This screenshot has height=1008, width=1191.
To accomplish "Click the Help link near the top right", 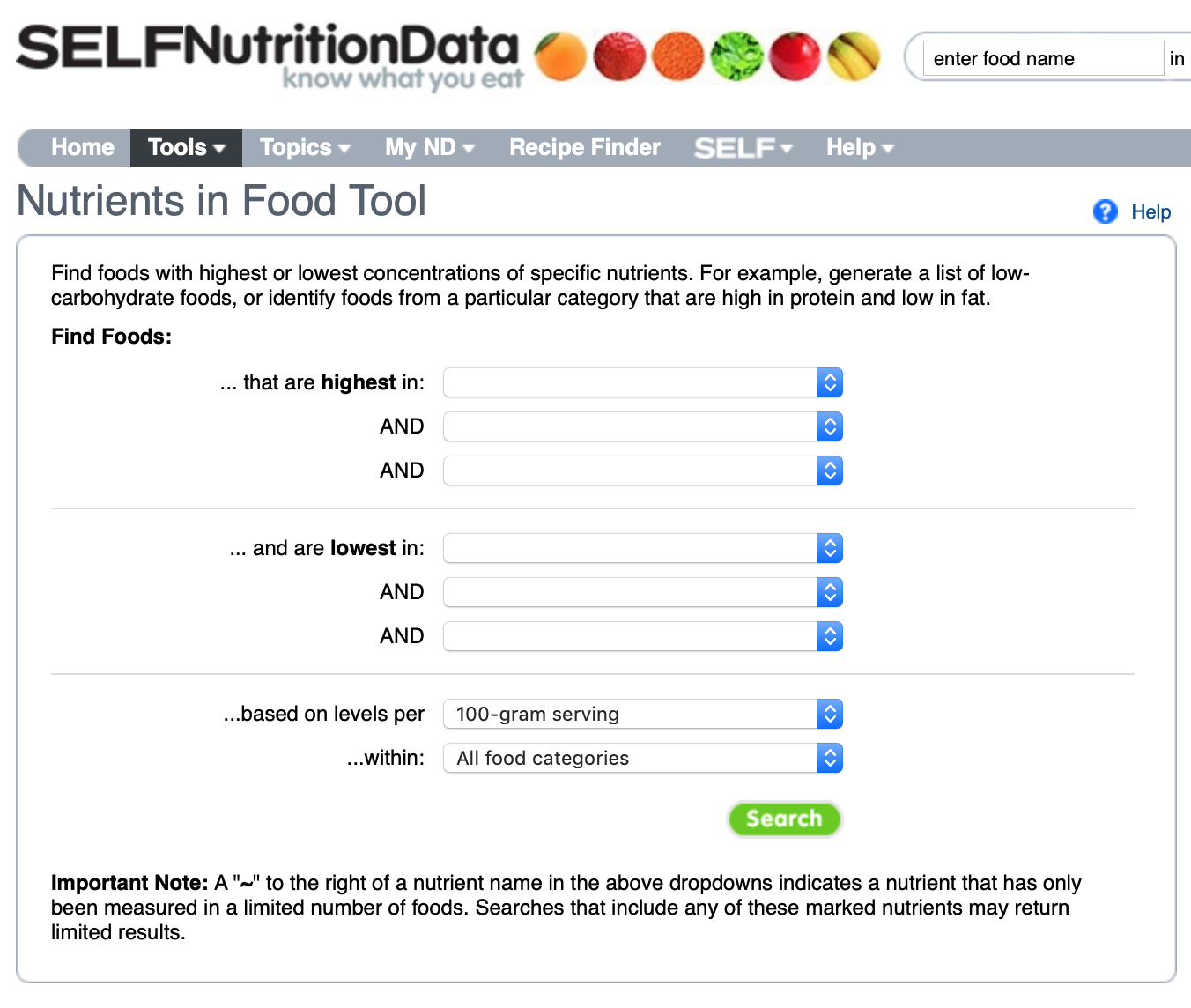I will click(1150, 211).
